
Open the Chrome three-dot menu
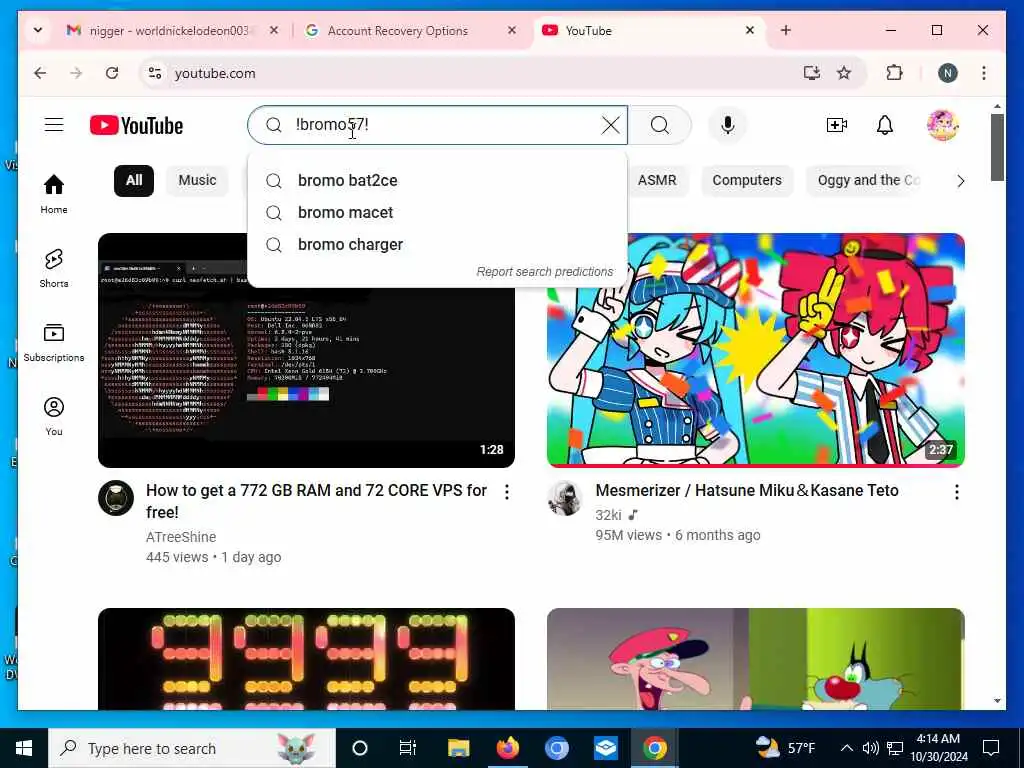984,73
